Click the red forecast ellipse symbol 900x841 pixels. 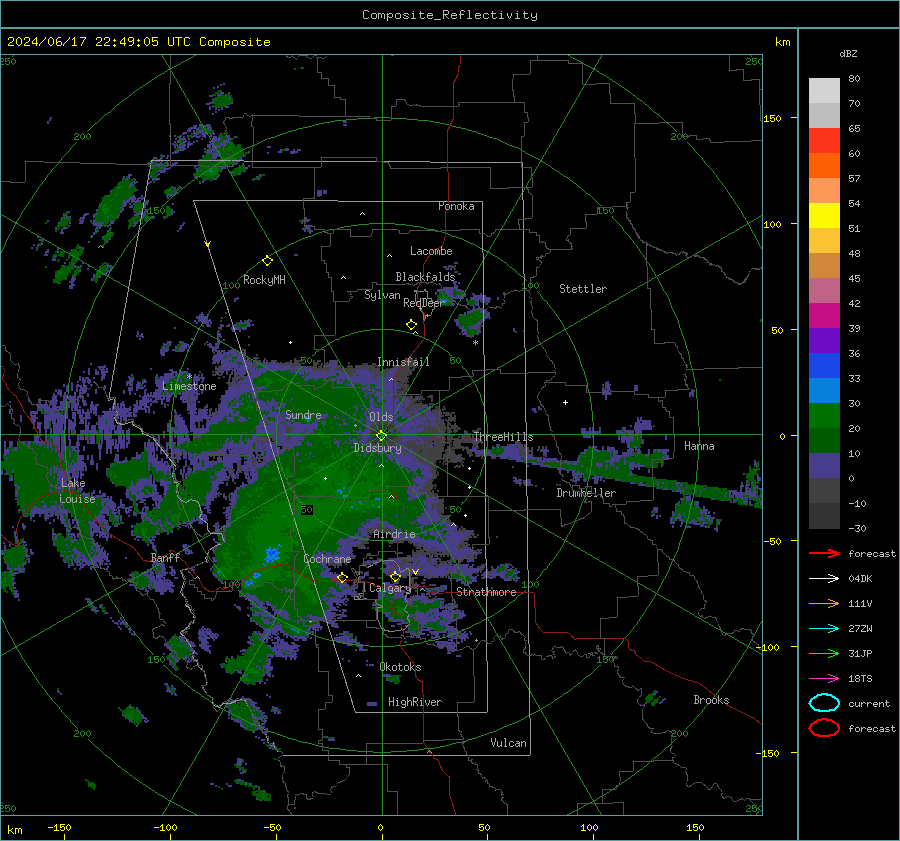click(x=824, y=728)
